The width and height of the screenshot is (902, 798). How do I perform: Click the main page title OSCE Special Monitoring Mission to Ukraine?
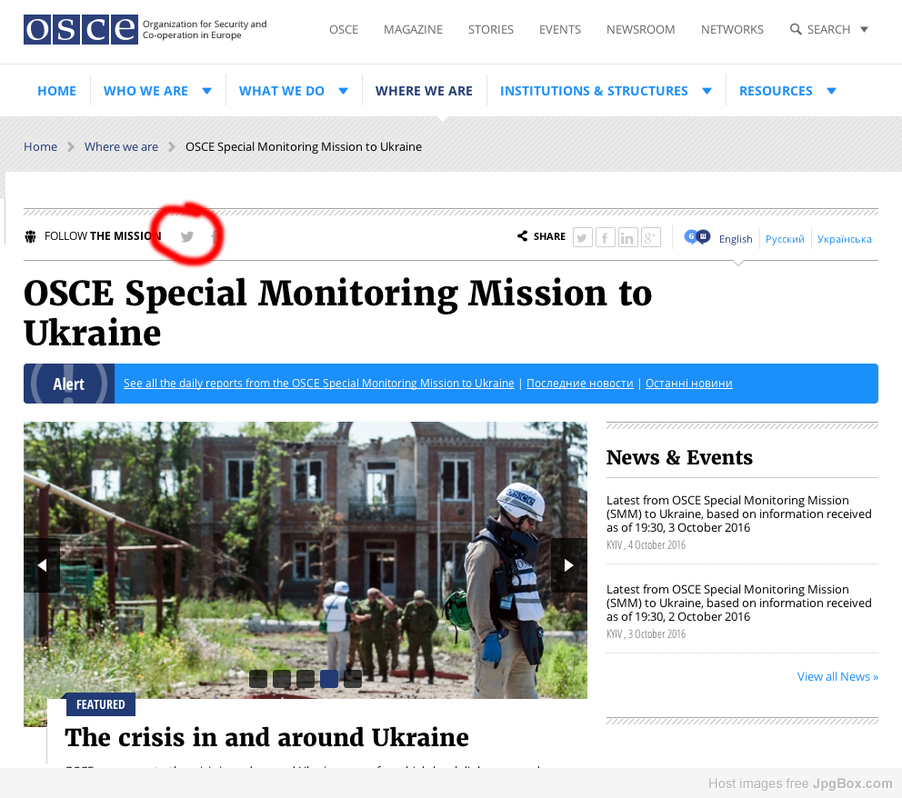(338, 312)
